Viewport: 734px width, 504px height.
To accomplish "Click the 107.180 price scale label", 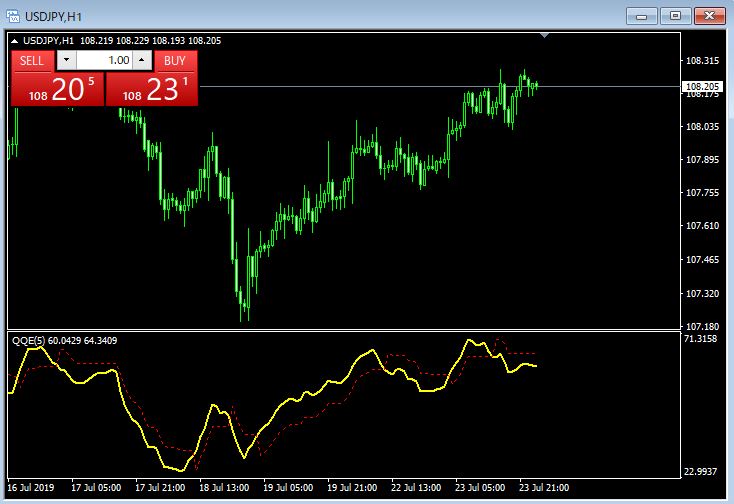I will (x=702, y=326).
